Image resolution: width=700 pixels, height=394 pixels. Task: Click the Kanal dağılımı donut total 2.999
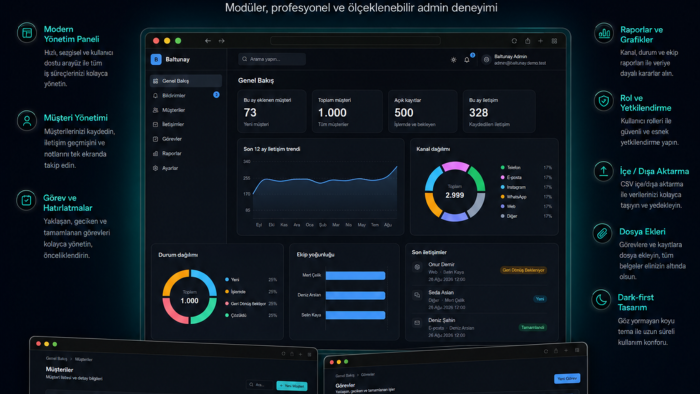pyautogui.click(x=454, y=195)
